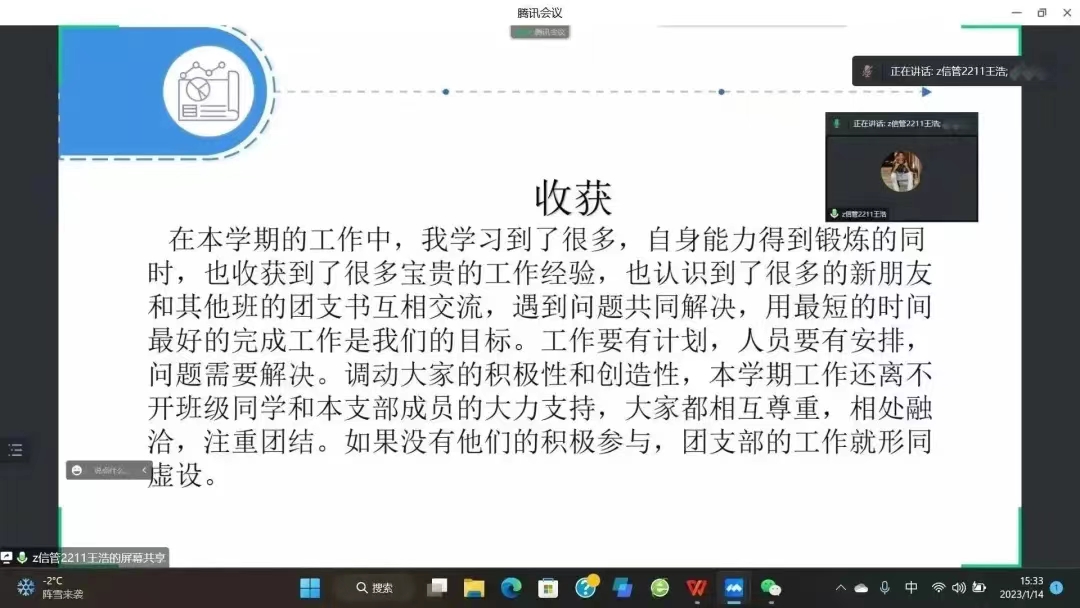Open WeChat from the taskbar

click(771, 587)
